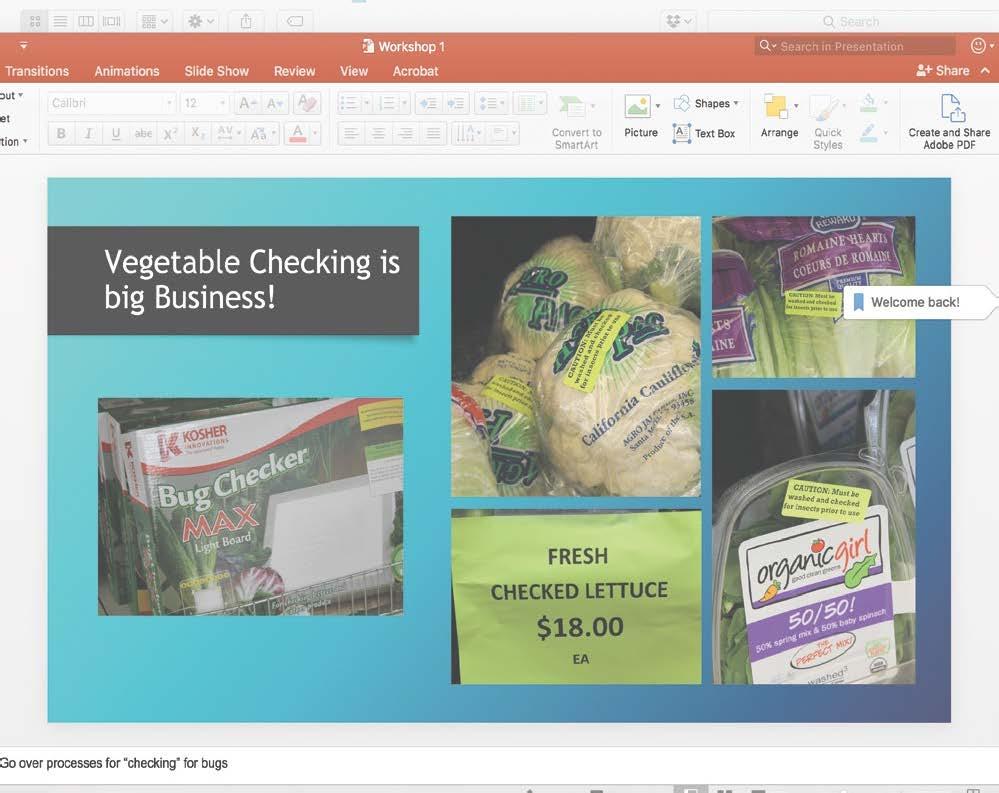The image size is (999, 793).
Task: Open the text Columns options
Action: click(530, 103)
